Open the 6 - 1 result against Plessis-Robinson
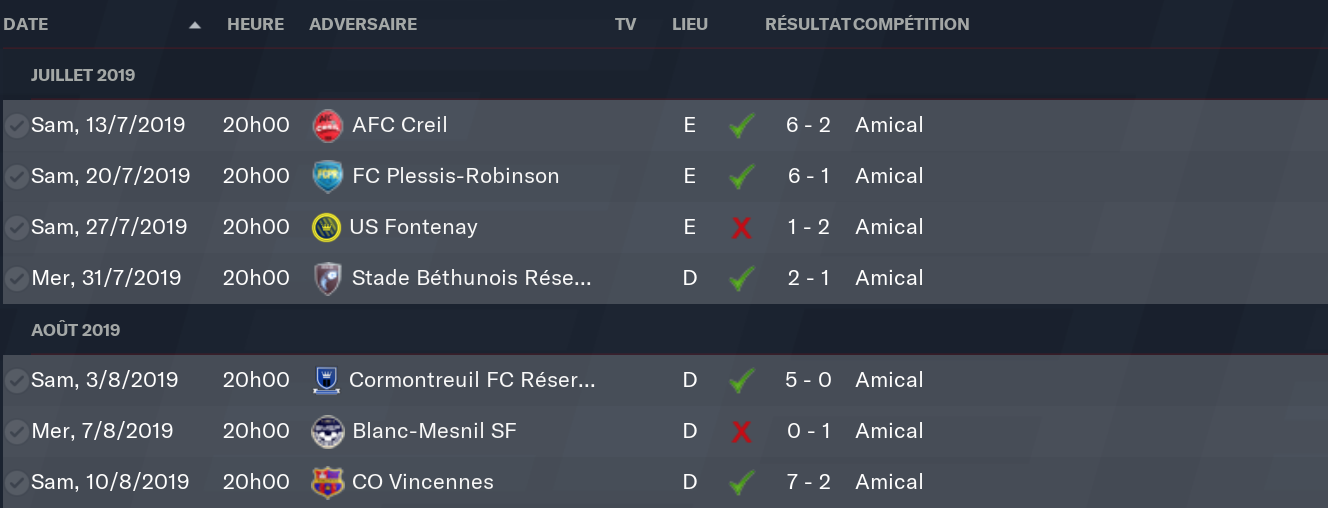 808,176
